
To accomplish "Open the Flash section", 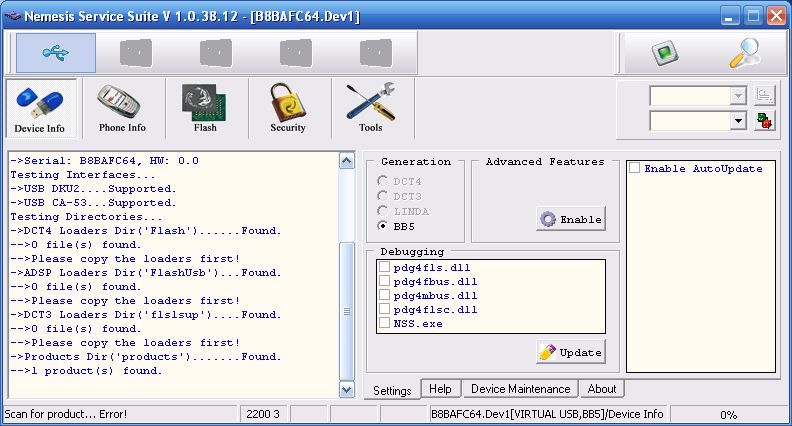I will coord(205,108).
